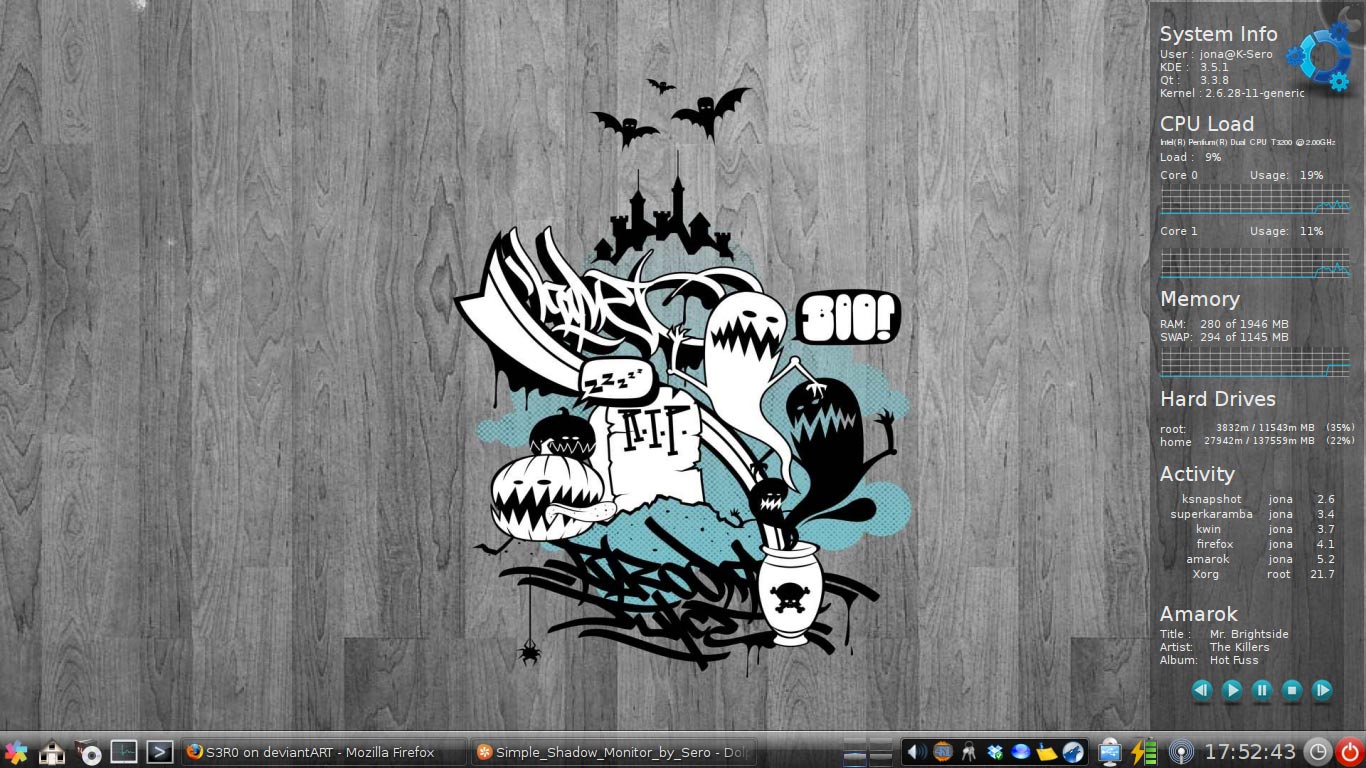Click the Hard Drives heading

(x=1217, y=399)
